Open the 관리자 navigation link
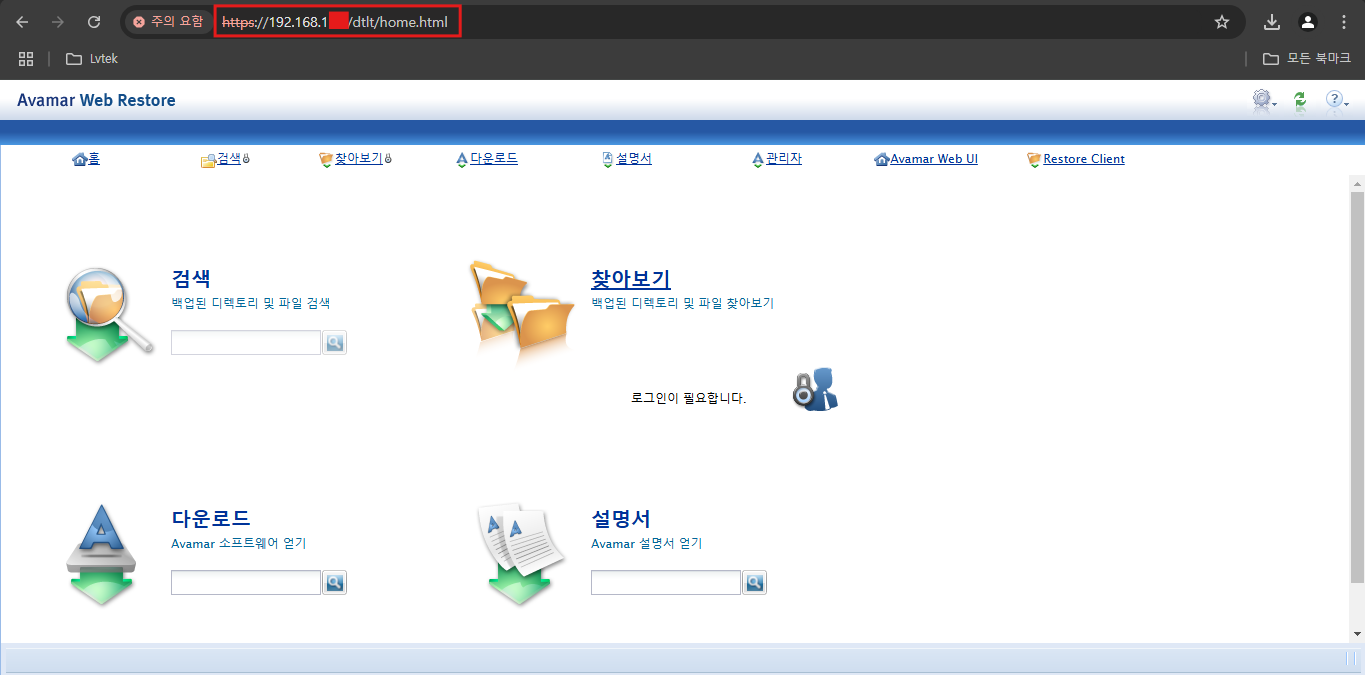This screenshot has height=675, width=1365. (784, 159)
